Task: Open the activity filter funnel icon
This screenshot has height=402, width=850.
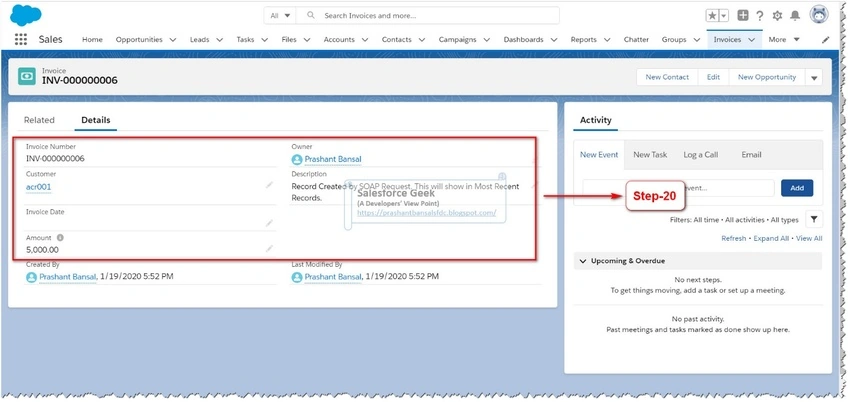Action: pos(814,219)
